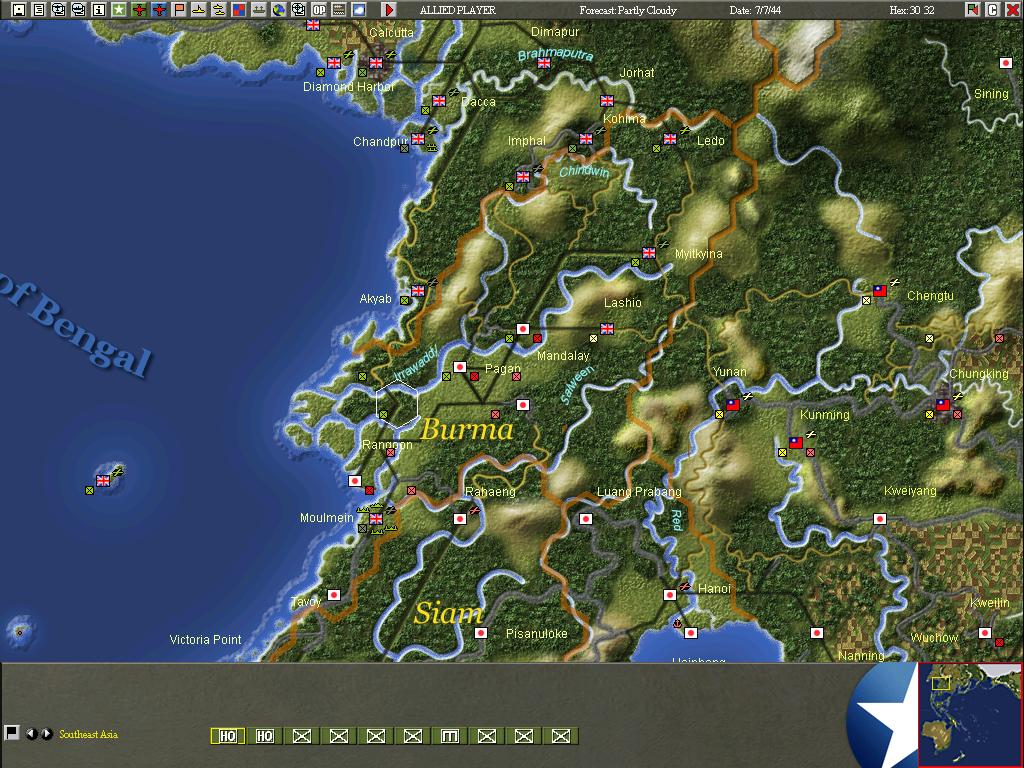Select the British flag near Lashio
Viewport: 1024px width, 768px height.
(607, 328)
